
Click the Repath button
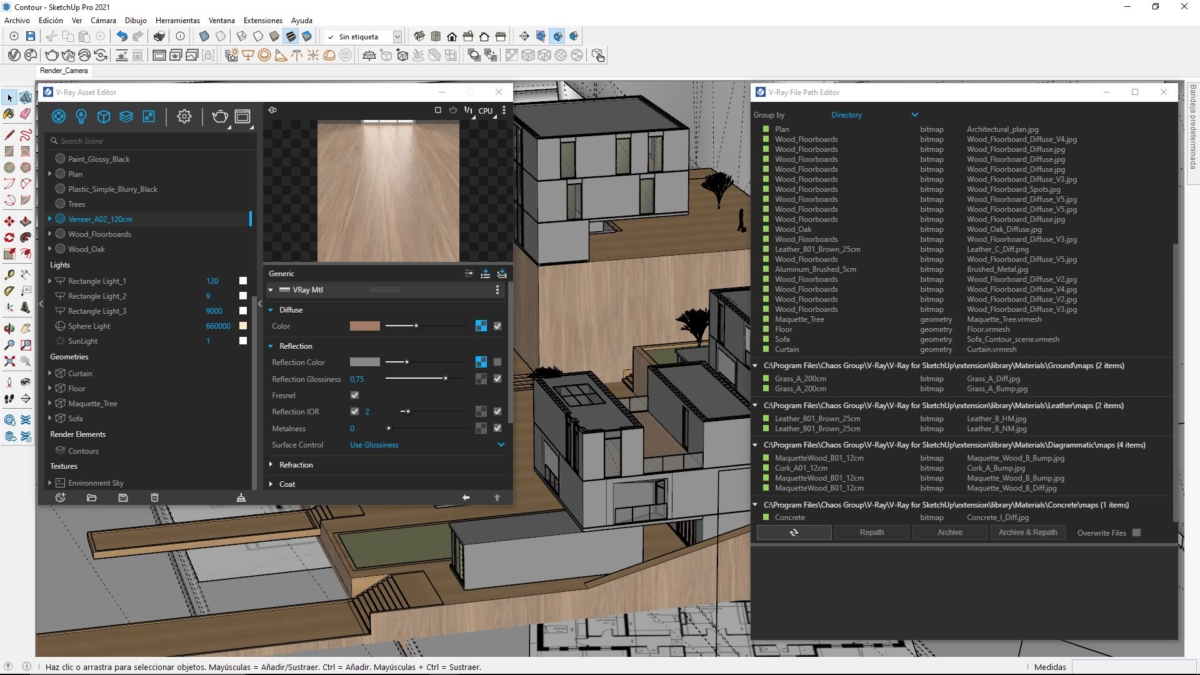tap(872, 533)
